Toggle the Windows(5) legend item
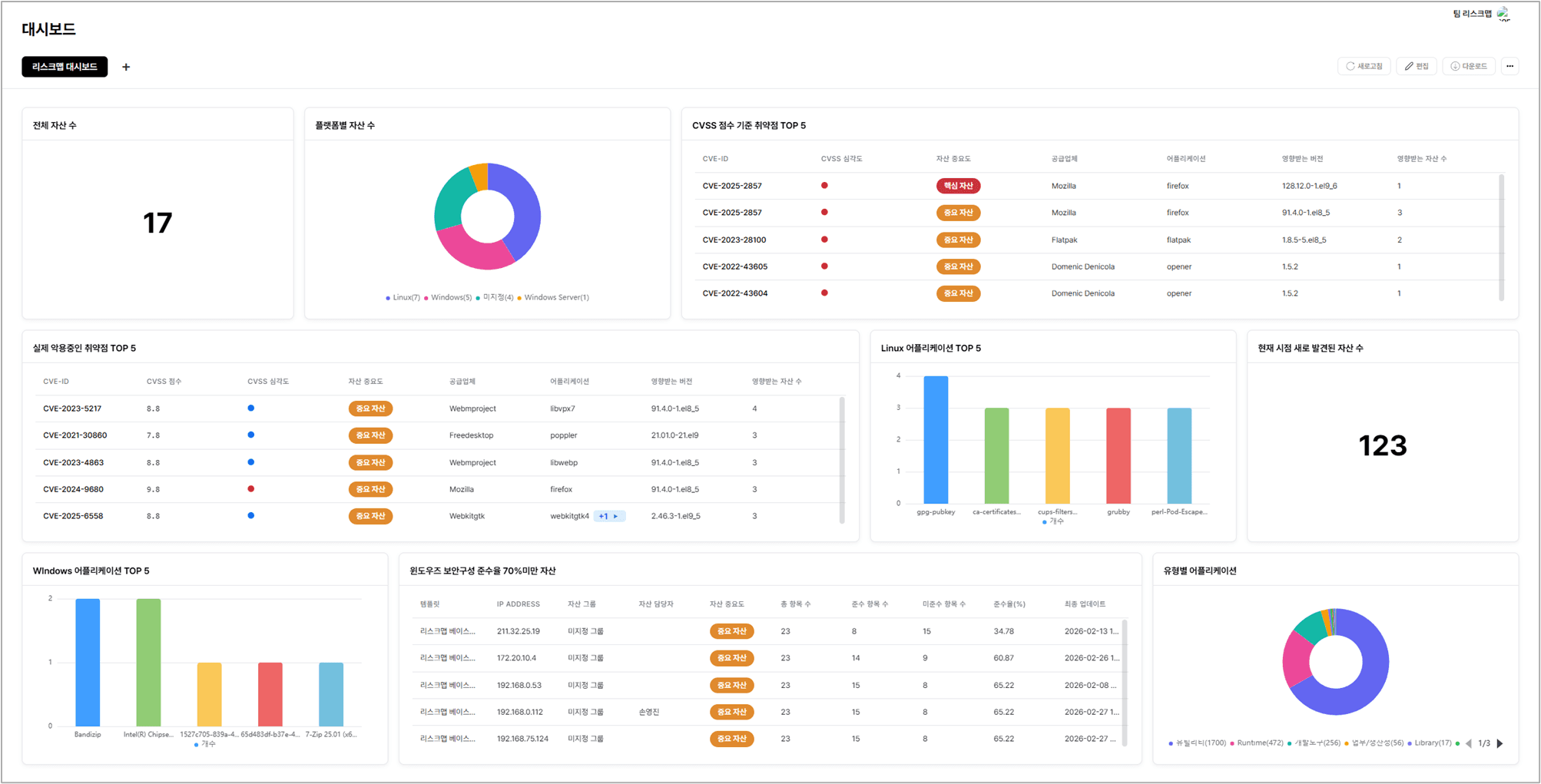Image resolution: width=1541 pixels, height=784 pixels. click(448, 297)
